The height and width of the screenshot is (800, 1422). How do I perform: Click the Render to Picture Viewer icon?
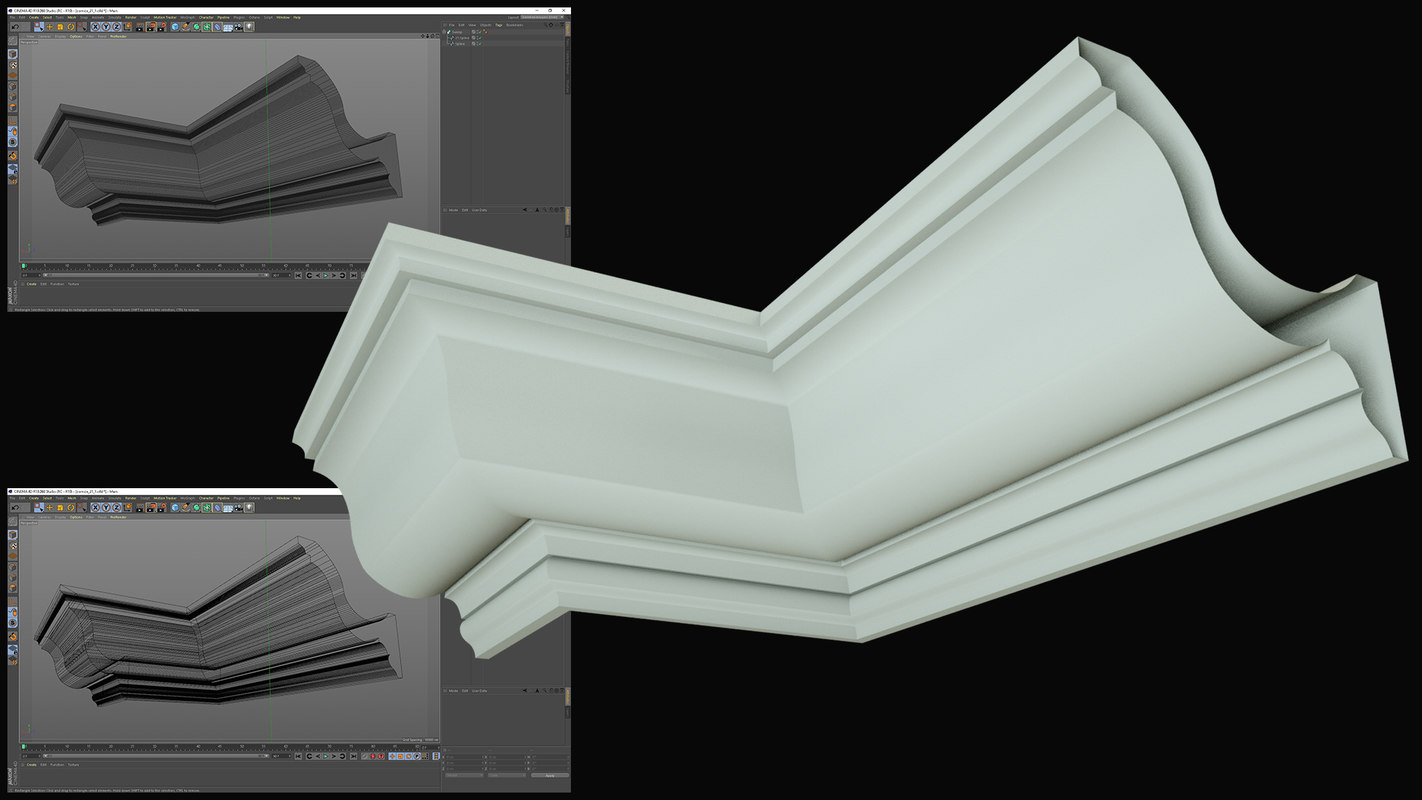coord(149,28)
